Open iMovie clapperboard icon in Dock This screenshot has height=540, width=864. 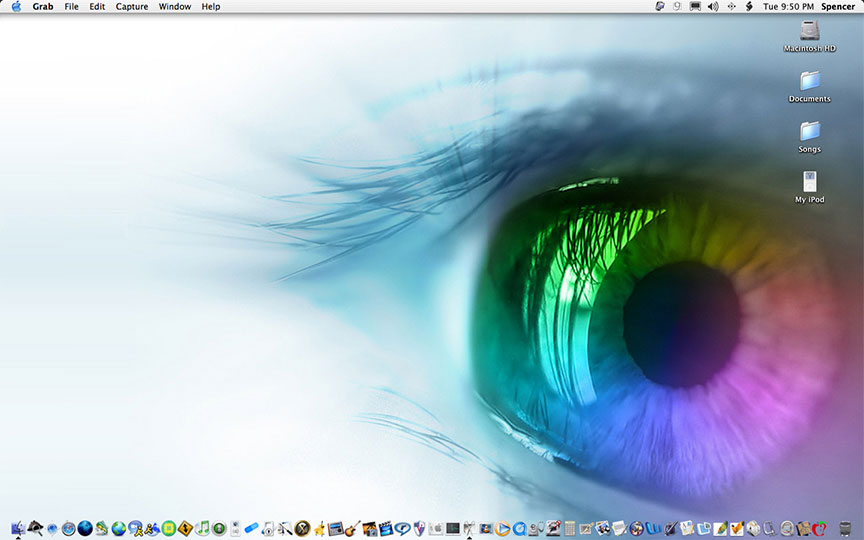click(386, 529)
